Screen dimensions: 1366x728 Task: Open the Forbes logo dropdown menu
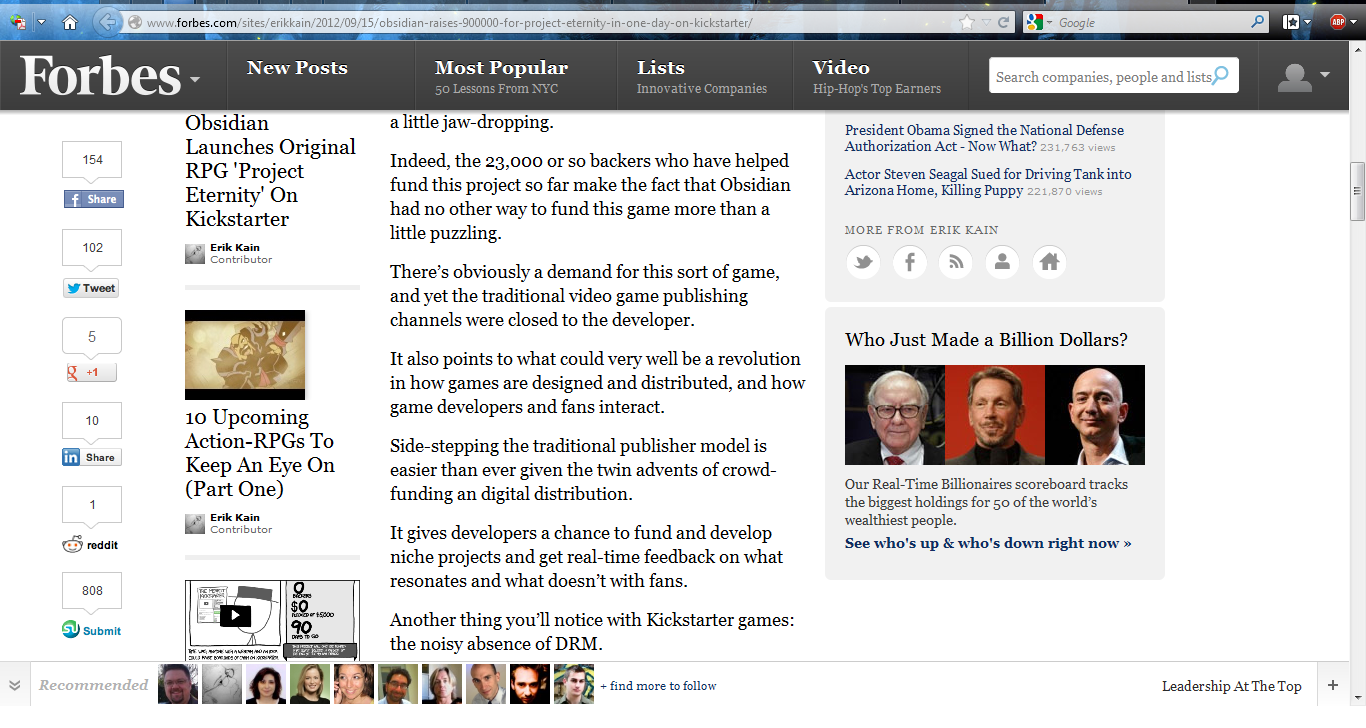tap(194, 80)
